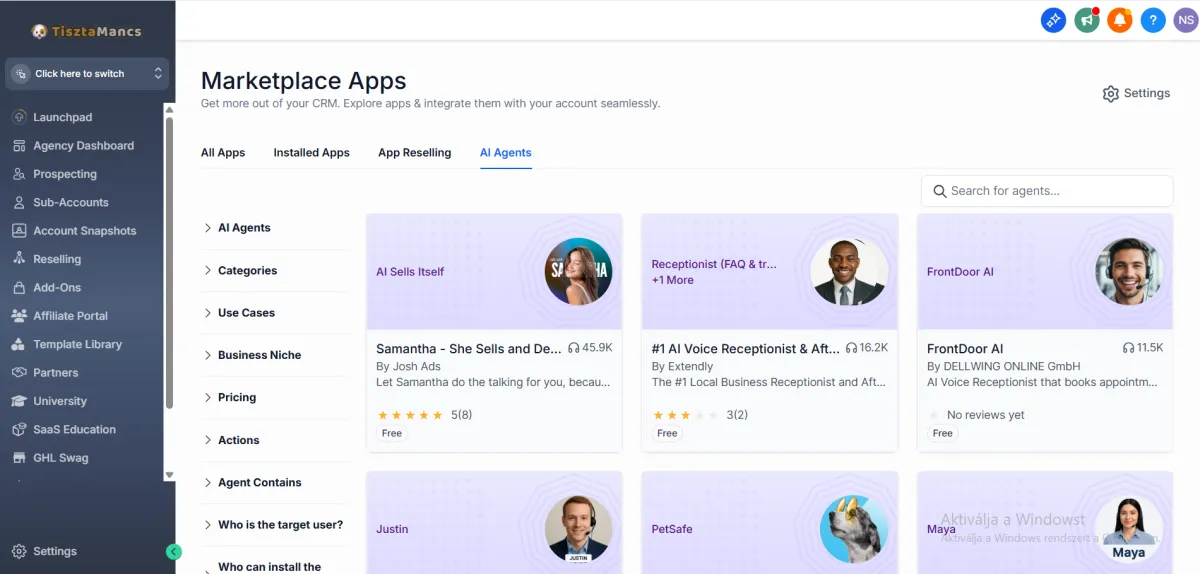Screen dimensions: 1200x574
Task: Click the Template Library icon
Action: pyautogui.click(x=19, y=344)
